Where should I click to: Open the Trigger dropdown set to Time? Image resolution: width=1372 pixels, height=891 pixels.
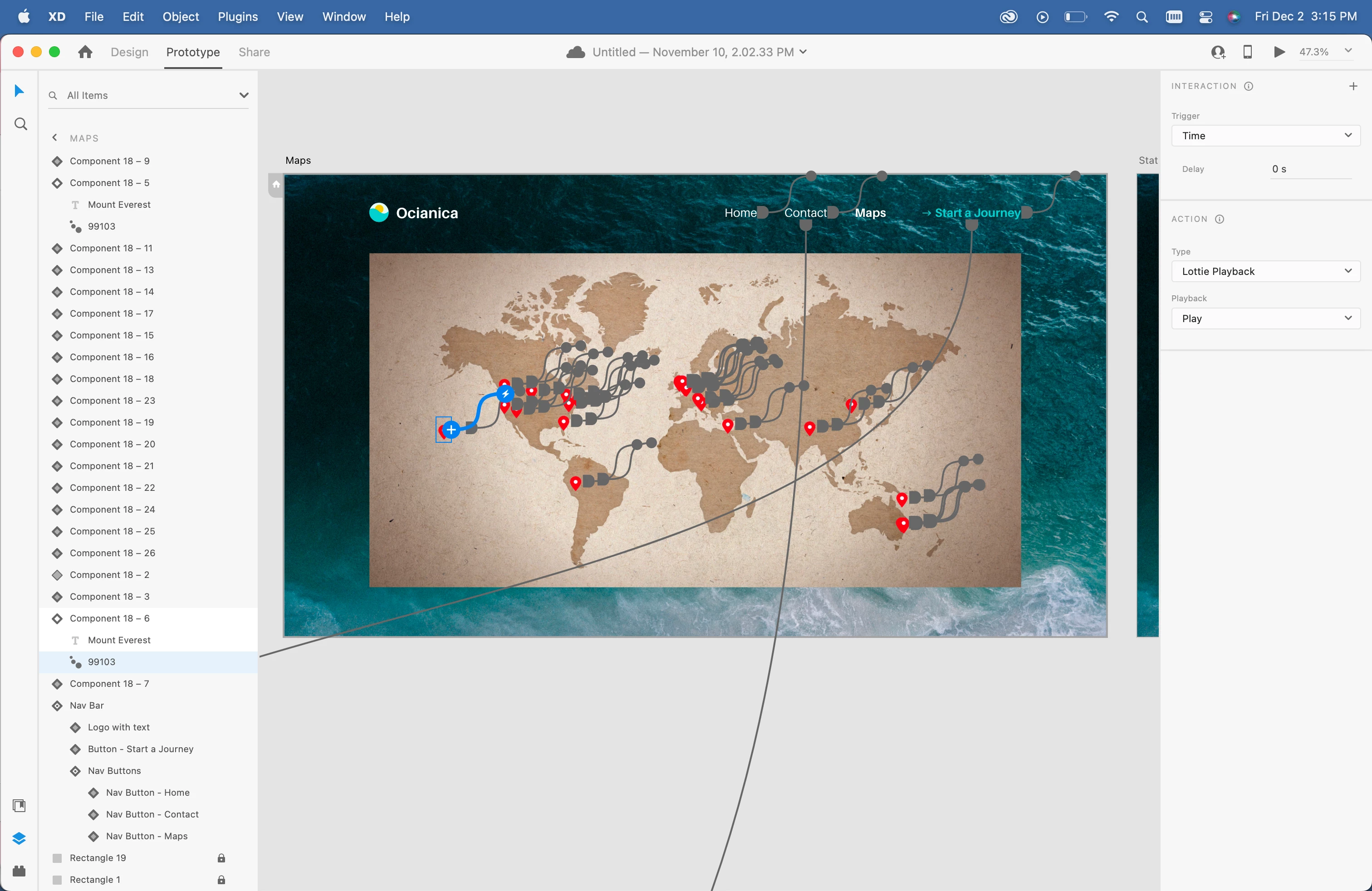[1265, 136]
